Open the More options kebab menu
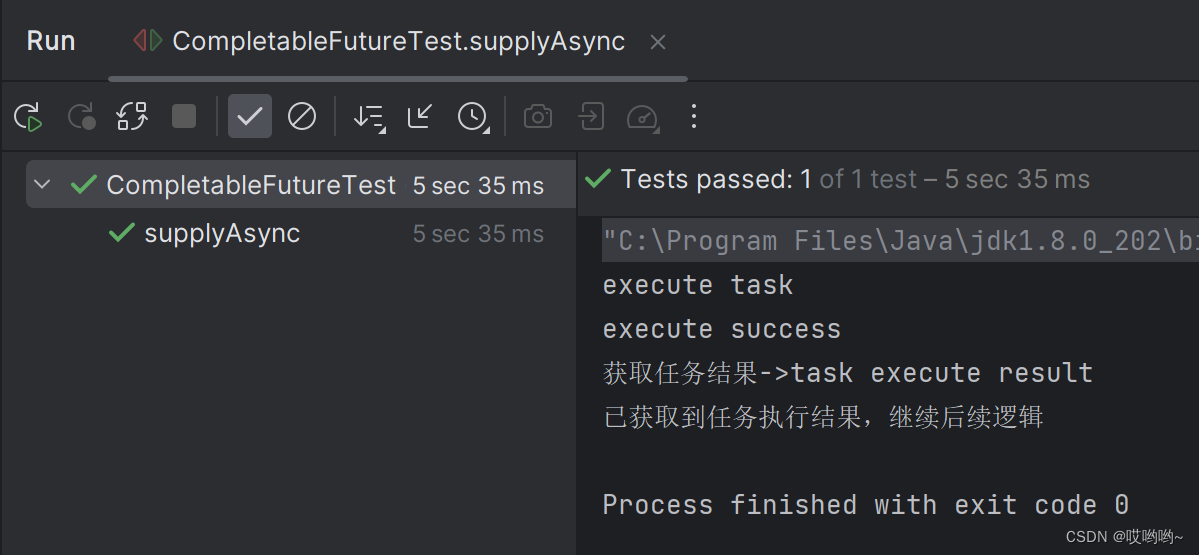The width and height of the screenshot is (1199, 555). [694, 117]
